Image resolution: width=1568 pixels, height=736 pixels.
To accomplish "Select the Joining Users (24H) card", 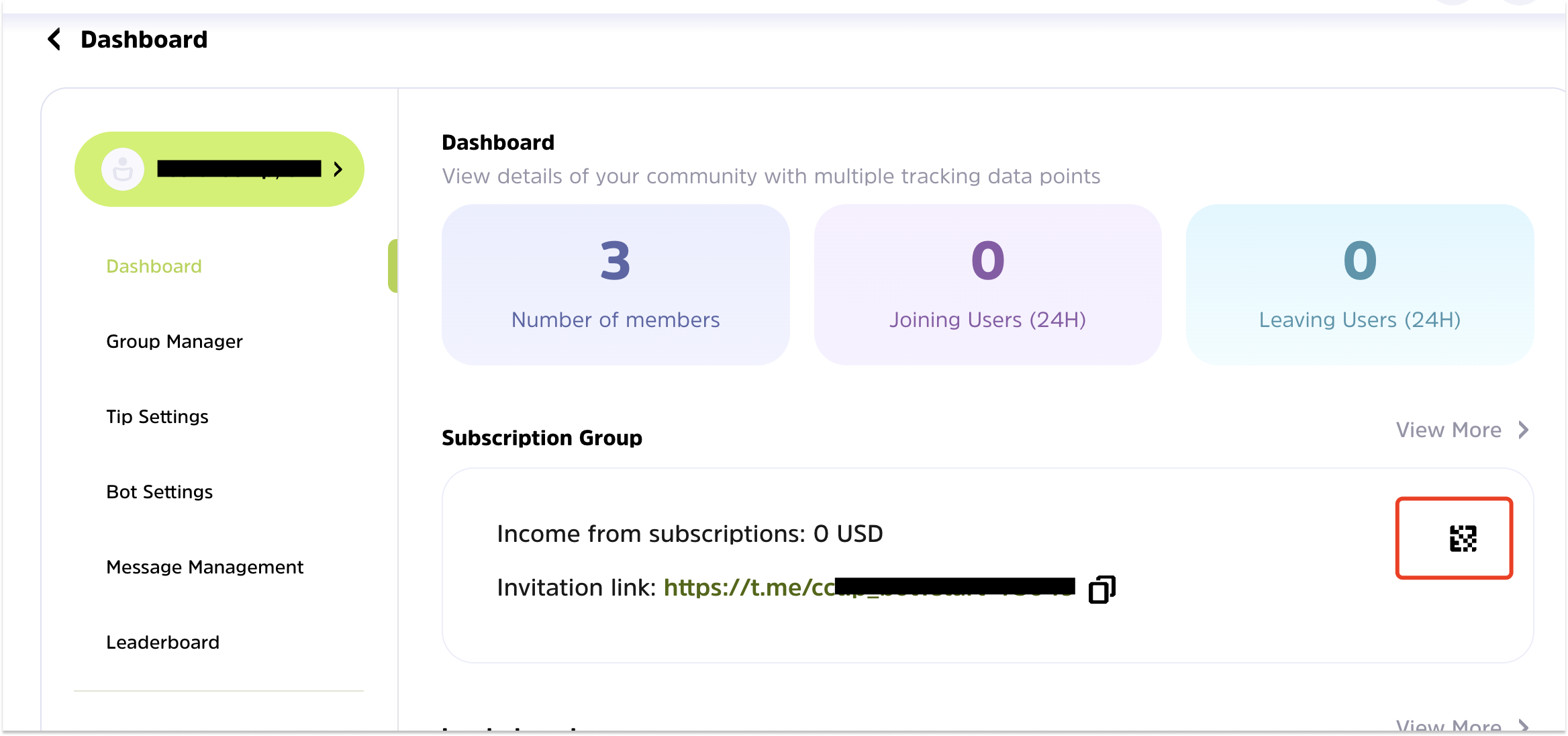I will pos(987,285).
